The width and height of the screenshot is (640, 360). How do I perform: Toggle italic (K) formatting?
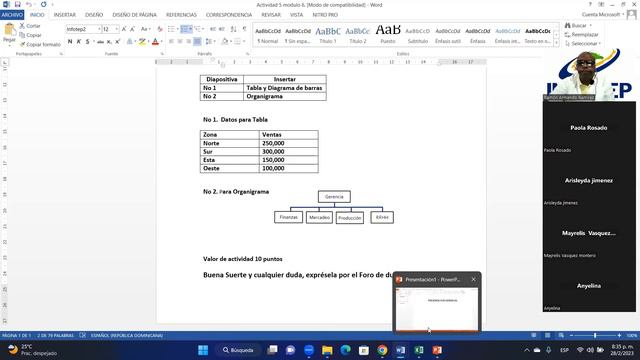tap(79, 42)
